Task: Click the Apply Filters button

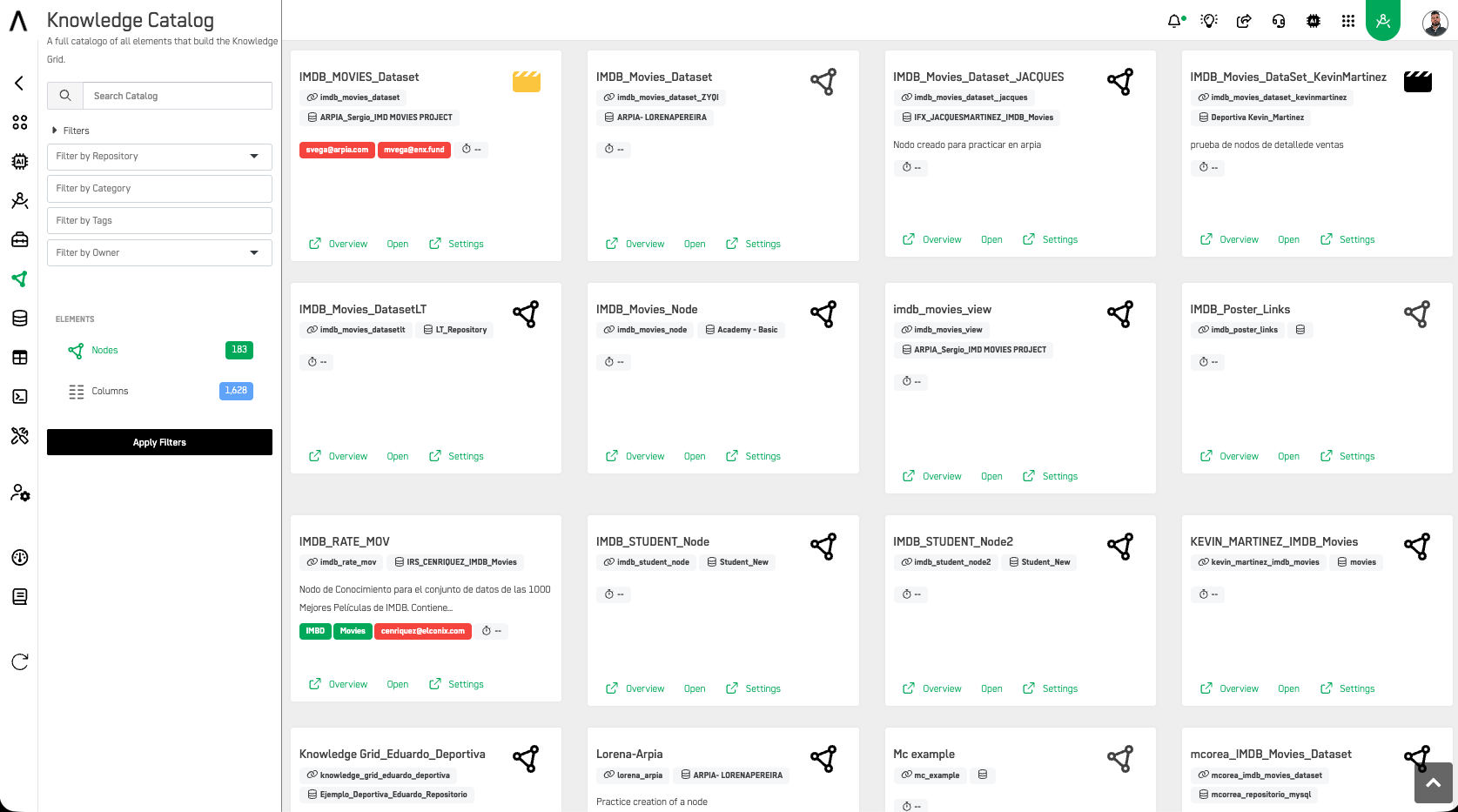Action: (x=159, y=442)
